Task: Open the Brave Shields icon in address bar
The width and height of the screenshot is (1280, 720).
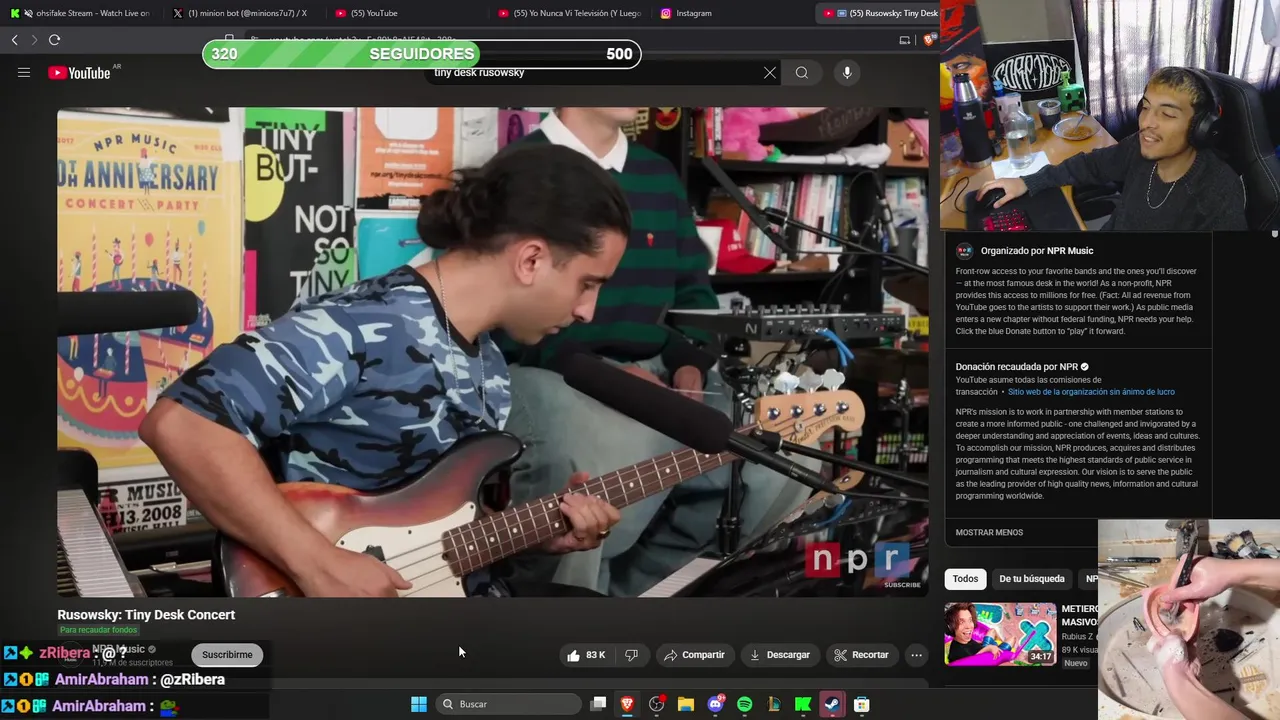Action: (929, 40)
